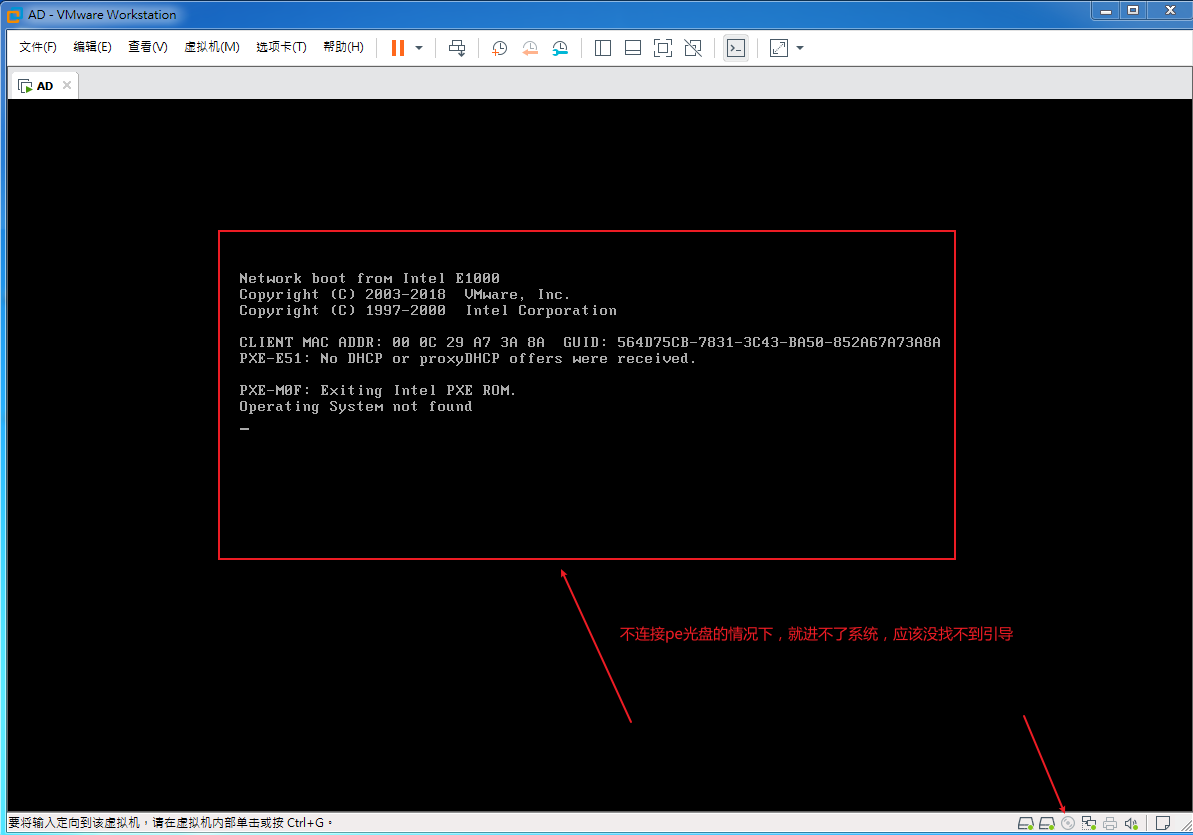
Task: Send Ctrl+Alt+Del to the virtual machine
Action: point(457,48)
